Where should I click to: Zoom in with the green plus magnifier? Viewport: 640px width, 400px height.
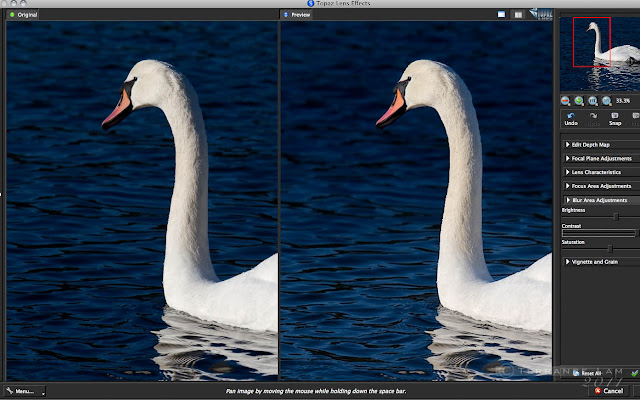point(579,101)
